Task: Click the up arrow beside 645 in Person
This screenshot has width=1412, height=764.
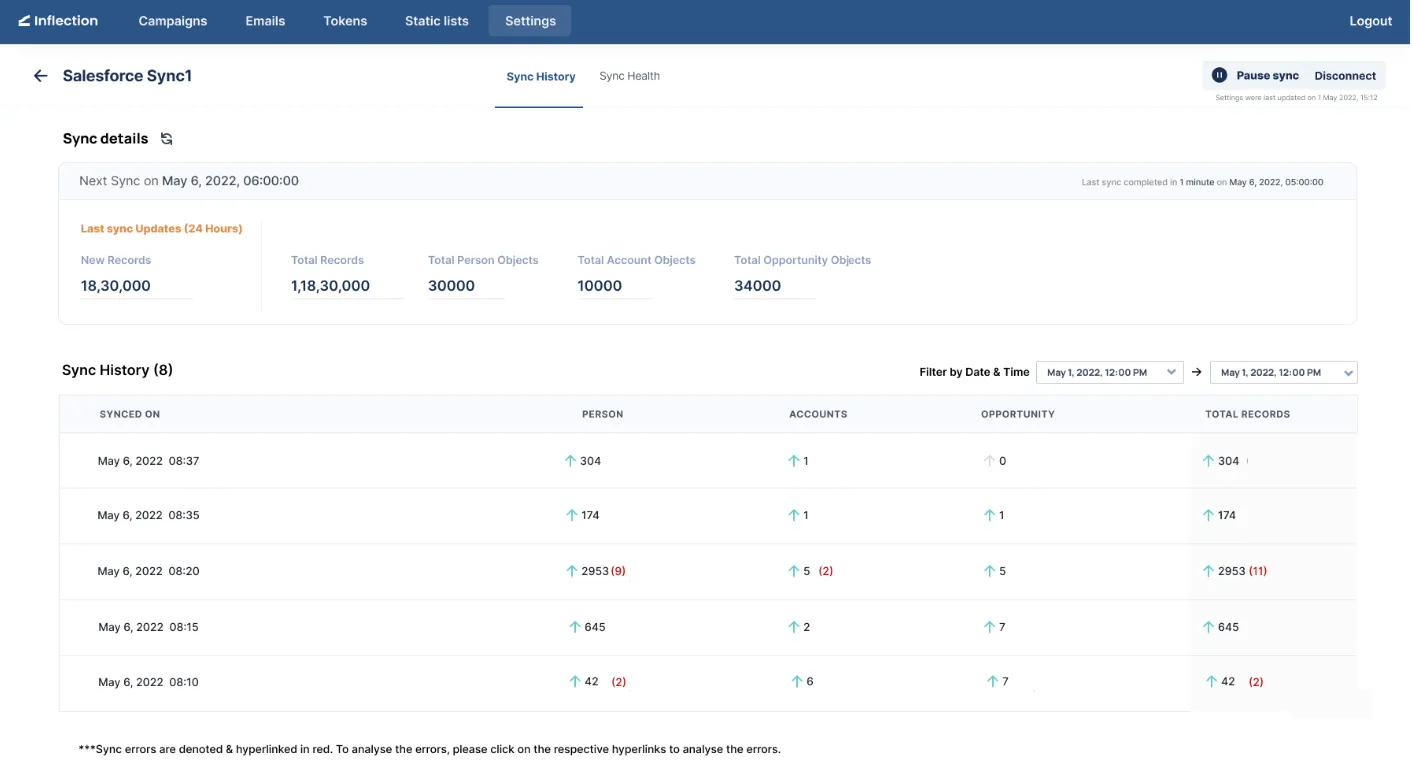Action: click(x=574, y=626)
